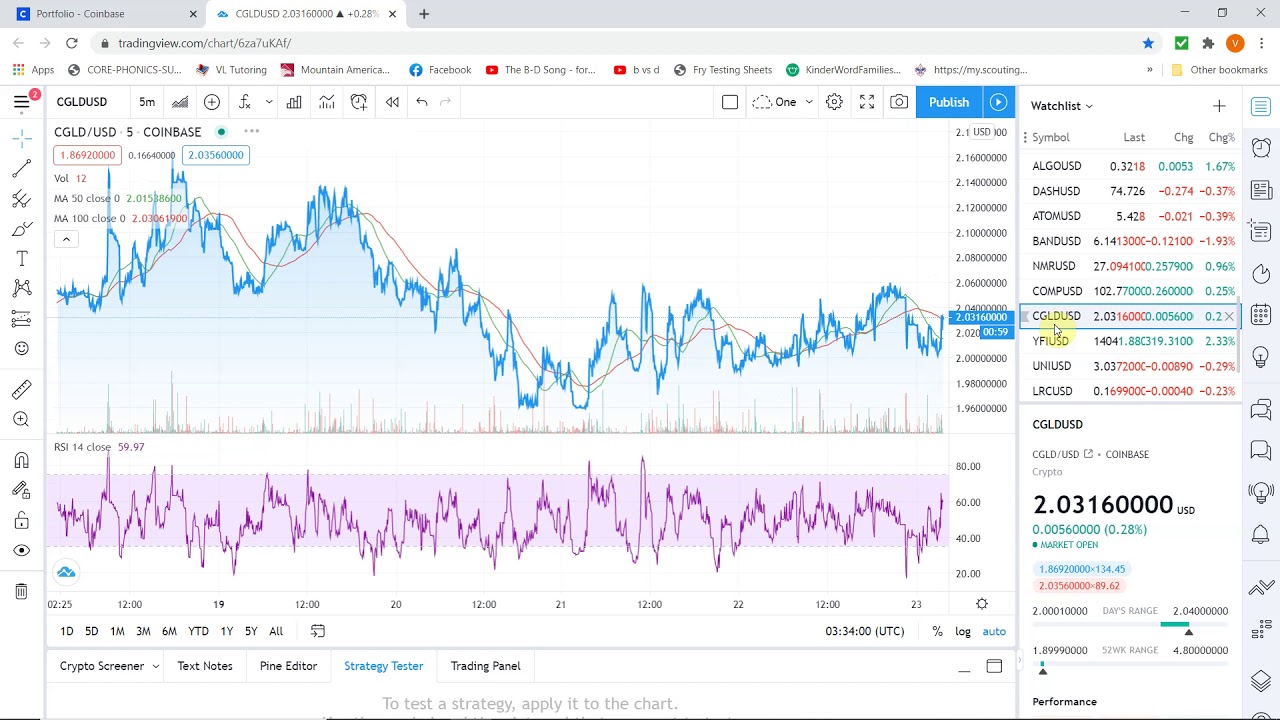Expand the Watchlist dropdown
The height and width of the screenshot is (720, 1280).
pos(1062,106)
